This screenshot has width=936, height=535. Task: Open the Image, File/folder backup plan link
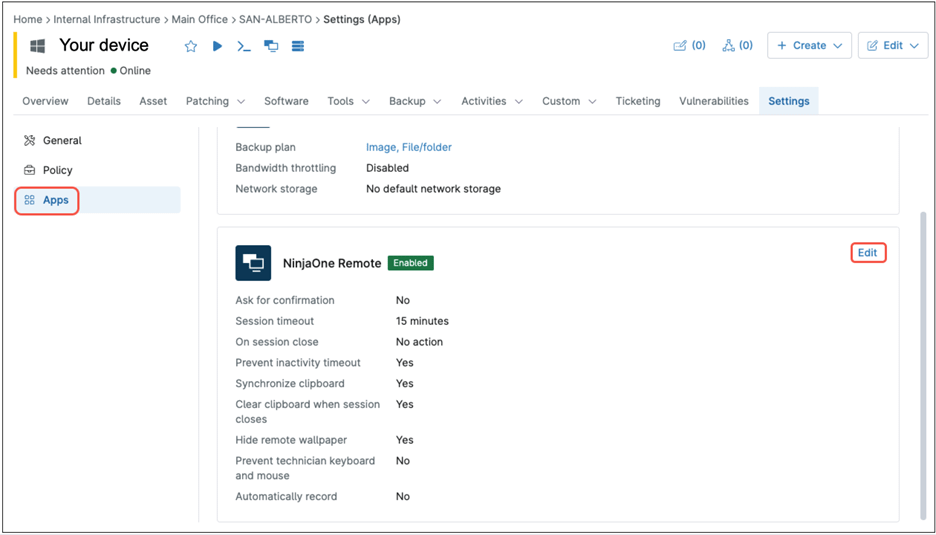(408, 147)
